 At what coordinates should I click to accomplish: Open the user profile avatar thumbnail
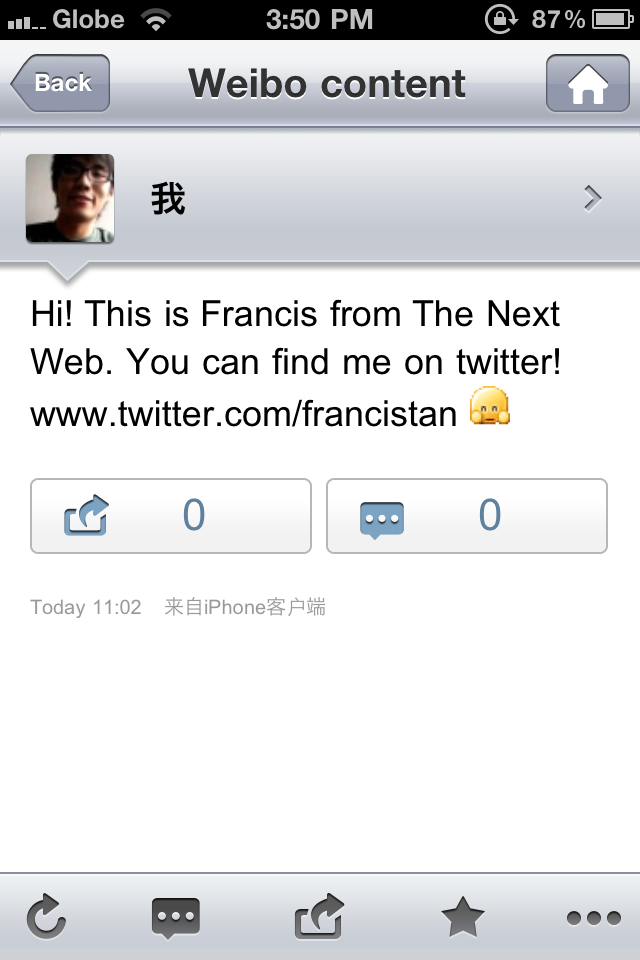70,198
